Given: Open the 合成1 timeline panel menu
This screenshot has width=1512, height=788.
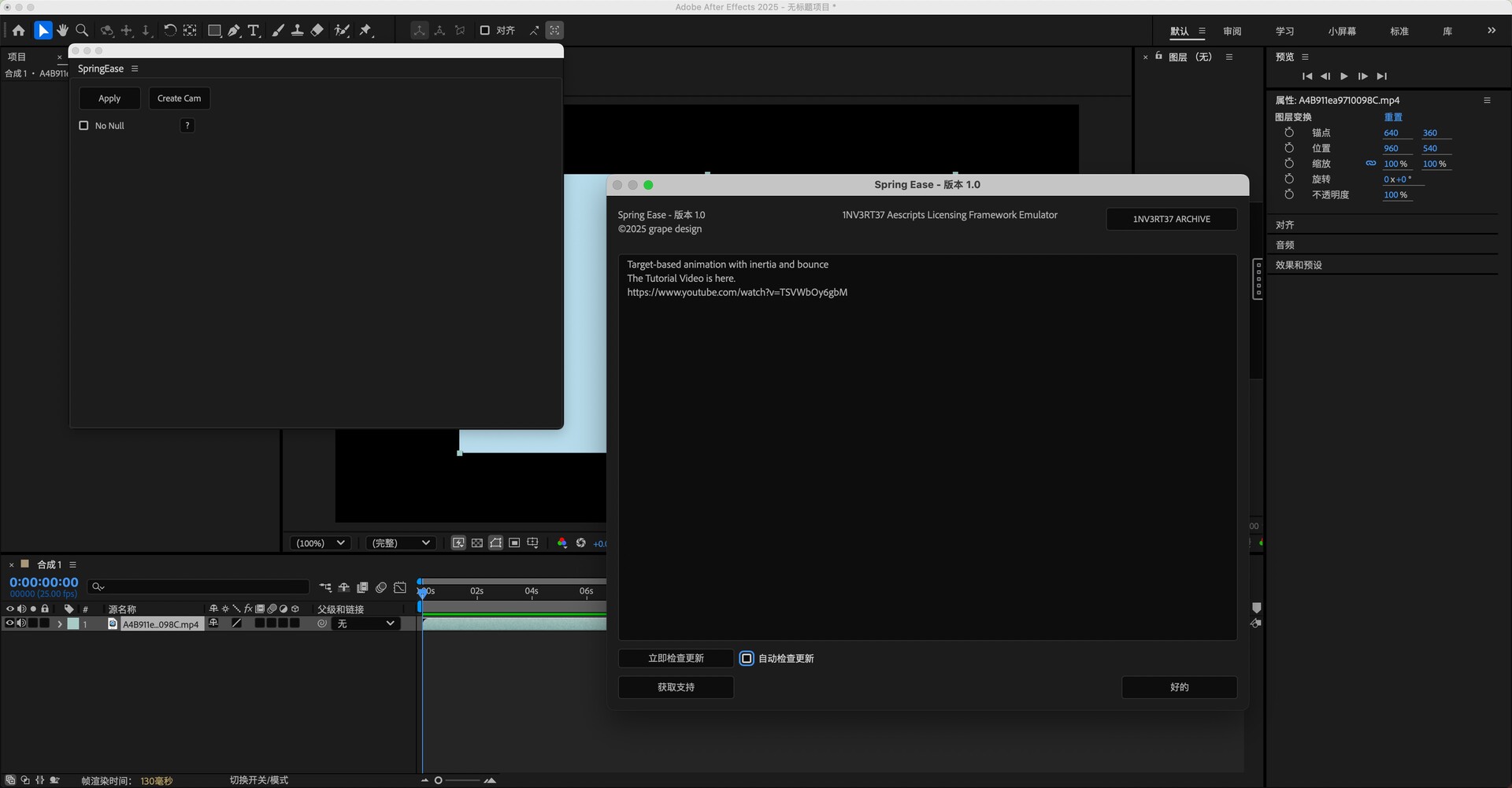Looking at the screenshot, I should [x=72, y=564].
